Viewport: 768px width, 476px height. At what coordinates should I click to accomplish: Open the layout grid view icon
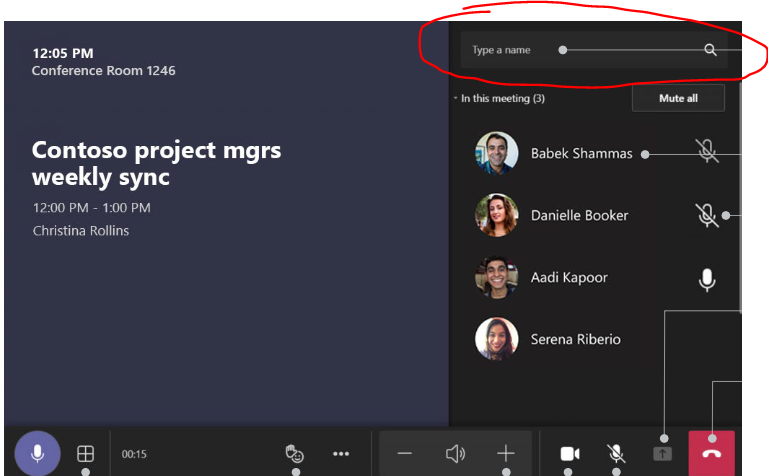[85, 453]
